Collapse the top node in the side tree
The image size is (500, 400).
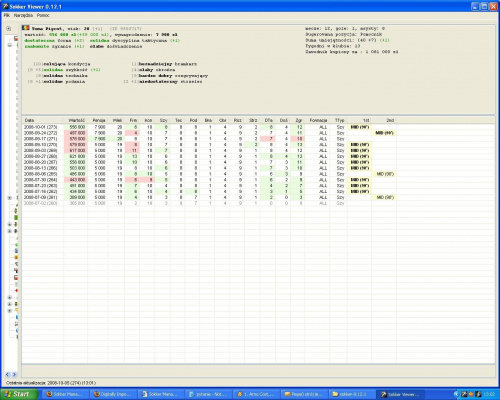(x=10, y=45)
